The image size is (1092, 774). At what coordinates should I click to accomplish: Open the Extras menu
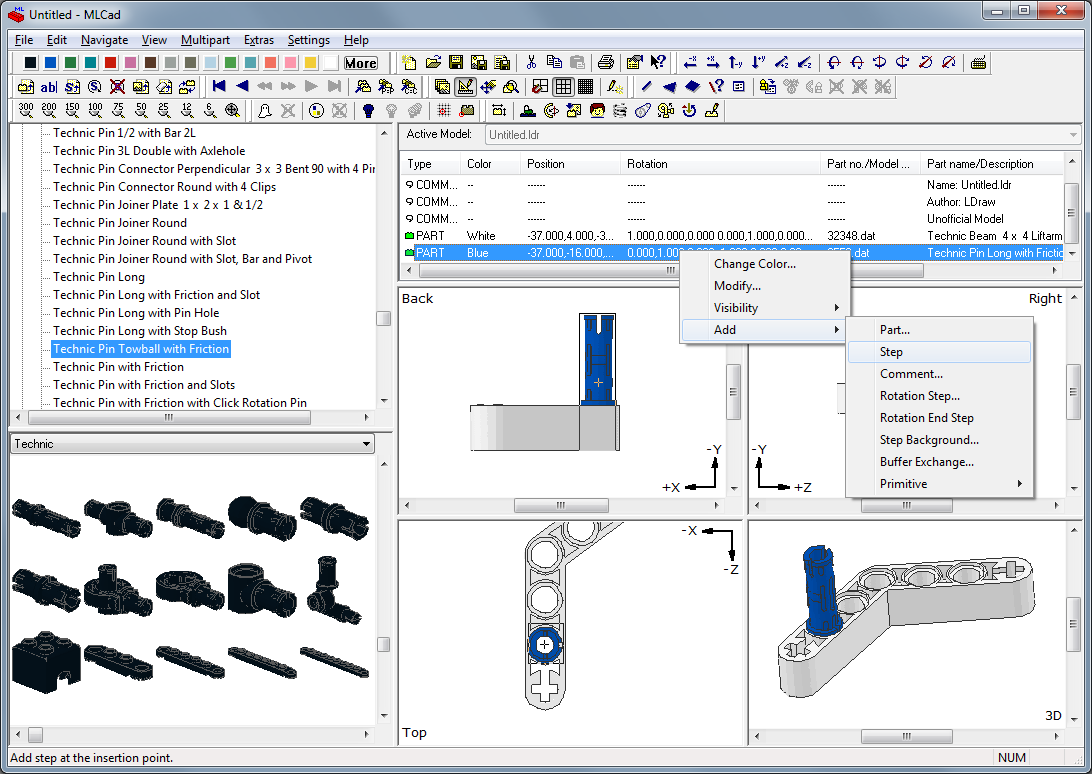pos(259,40)
